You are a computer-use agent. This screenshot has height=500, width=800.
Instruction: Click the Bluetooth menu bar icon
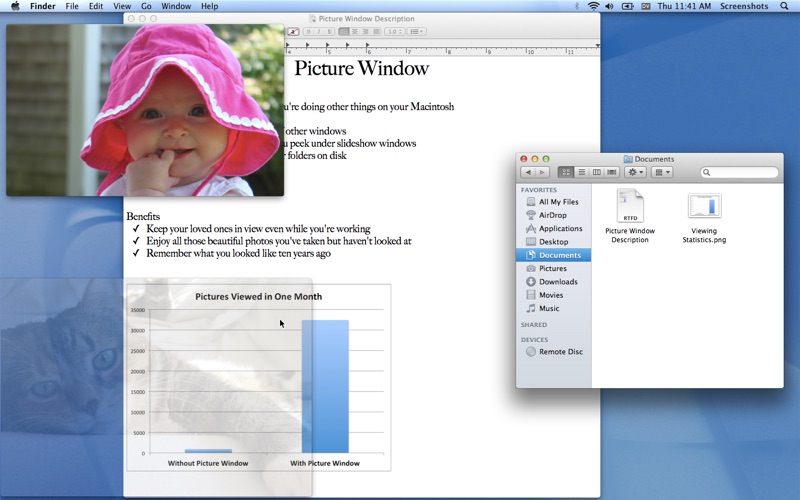point(577,6)
